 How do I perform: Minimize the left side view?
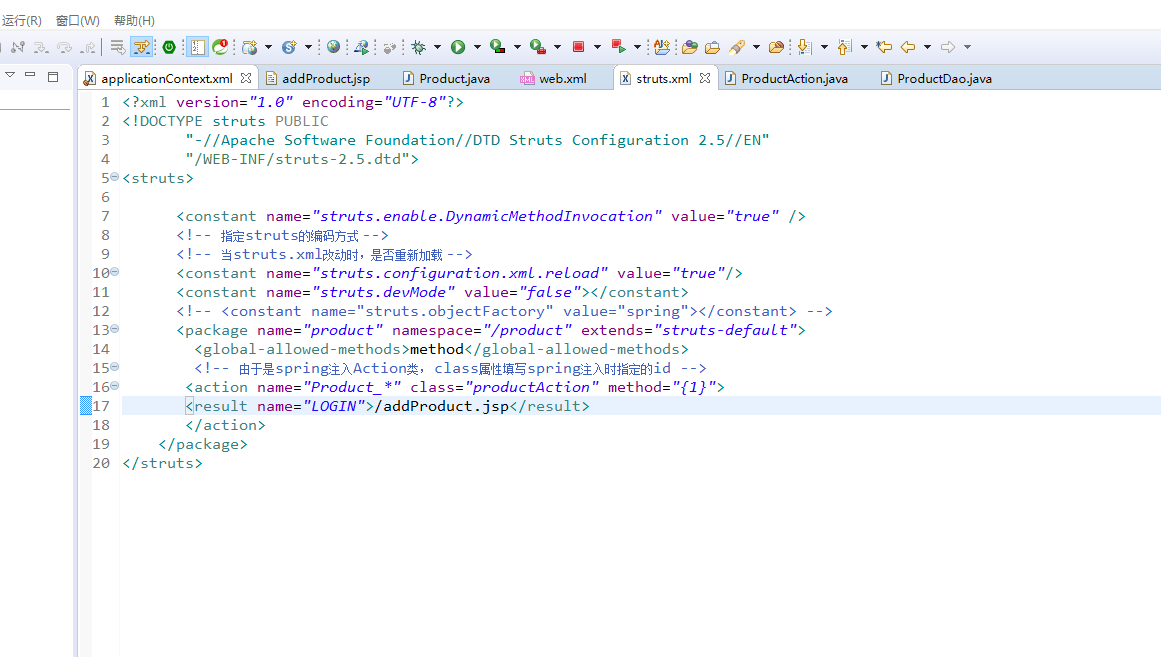[30, 75]
